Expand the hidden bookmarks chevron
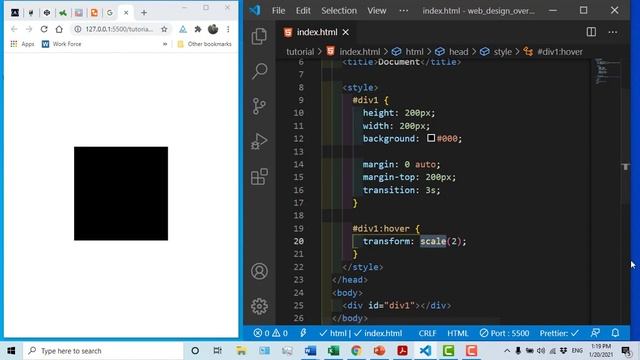 click(x=165, y=44)
